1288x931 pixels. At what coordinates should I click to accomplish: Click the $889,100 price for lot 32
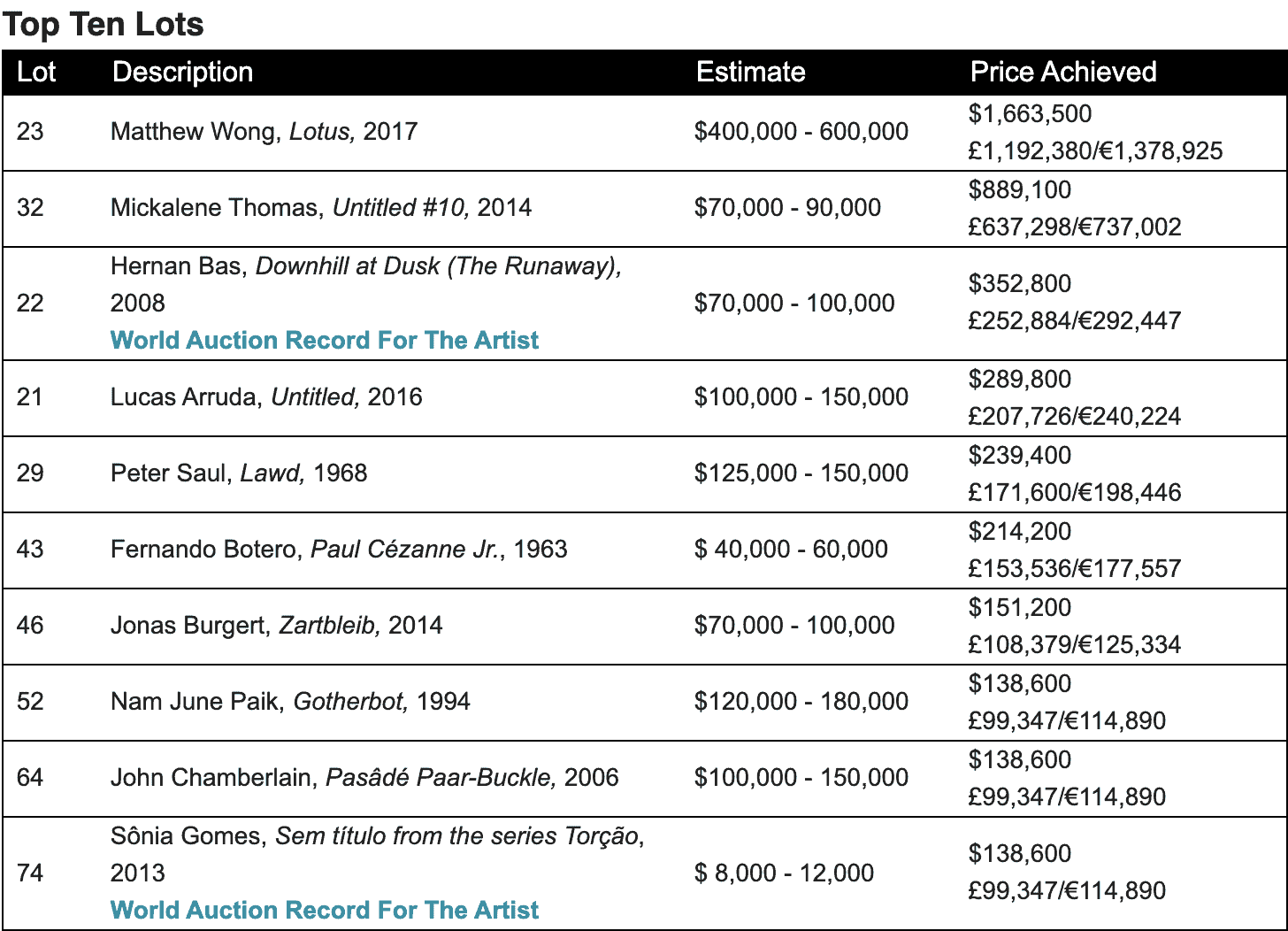pyautogui.click(x=1019, y=190)
